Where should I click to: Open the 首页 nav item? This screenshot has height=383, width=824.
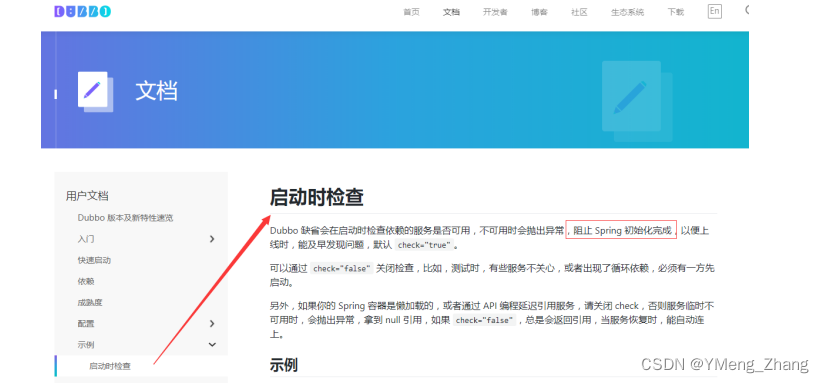click(x=411, y=12)
